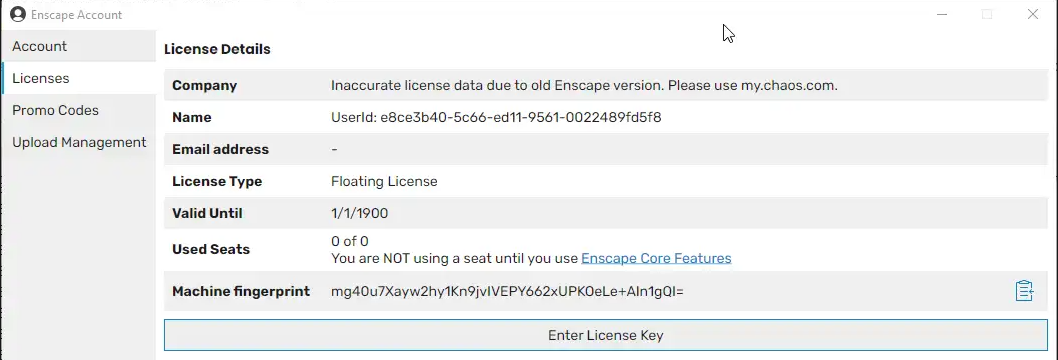Image resolution: width=1058 pixels, height=360 pixels.
Task: Click the License Details heading
Action: coord(217,49)
